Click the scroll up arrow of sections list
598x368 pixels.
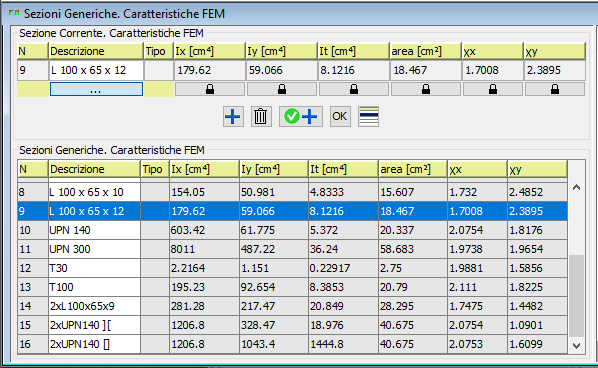(x=576, y=187)
